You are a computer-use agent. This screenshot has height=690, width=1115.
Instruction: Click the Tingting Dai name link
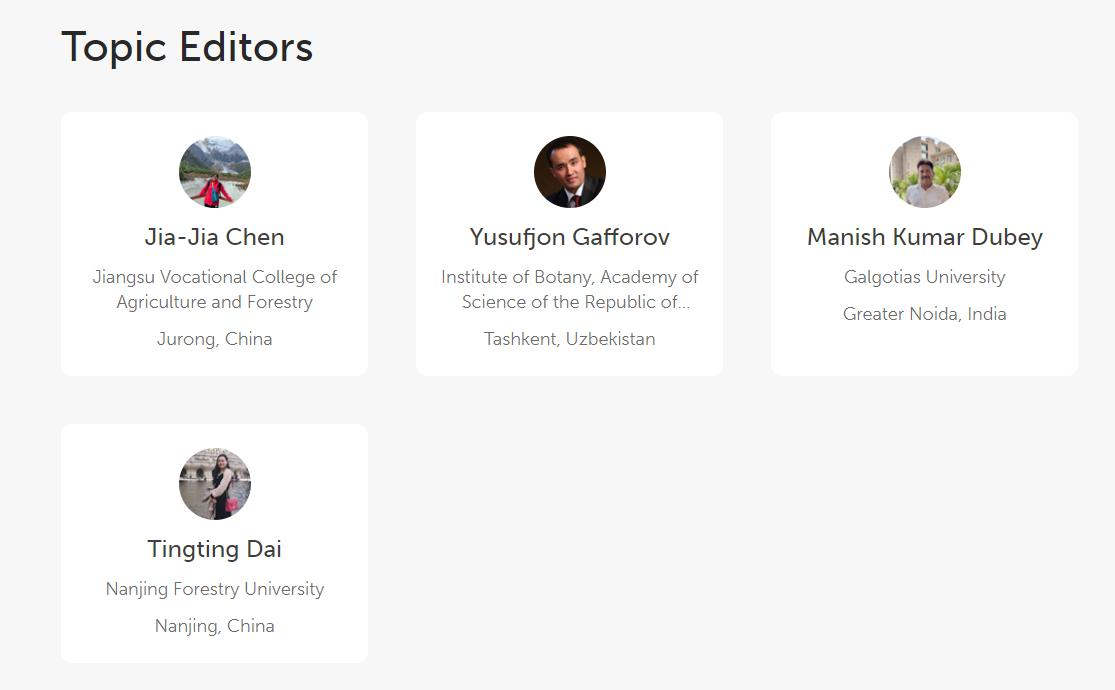pos(215,549)
